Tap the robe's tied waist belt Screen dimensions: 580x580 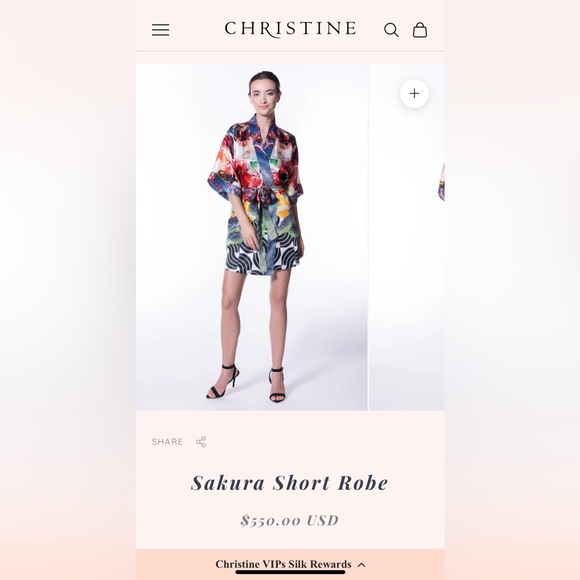click(x=264, y=192)
